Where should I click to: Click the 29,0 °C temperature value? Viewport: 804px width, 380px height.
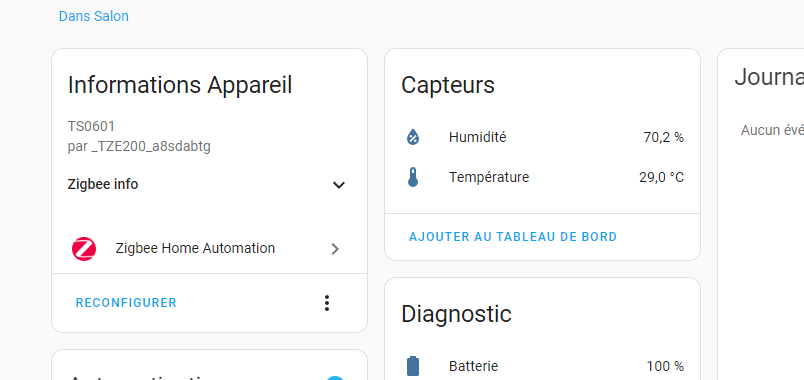click(x=661, y=177)
